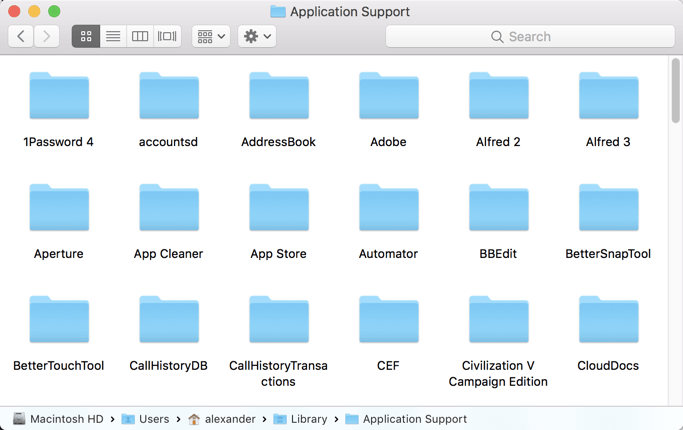Select the AddressBook folder icon

[x=279, y=95]
